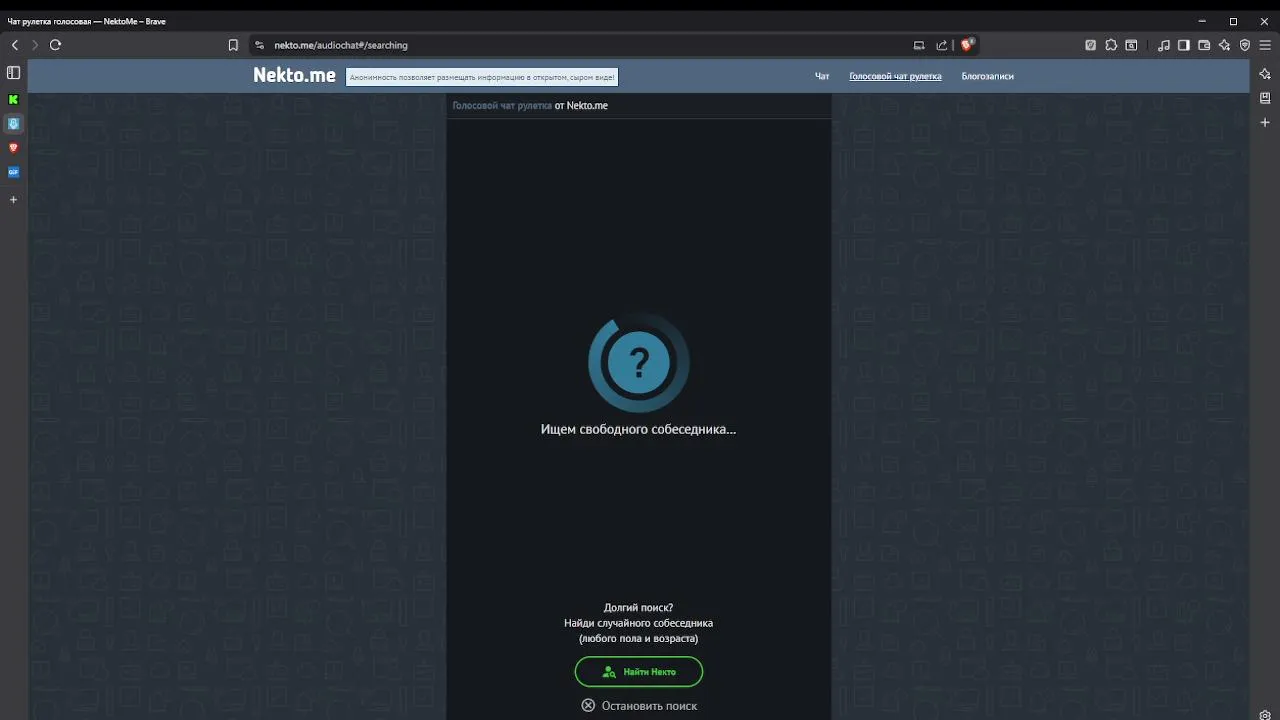
Task: Open Brave Shields lion icon
Action: pyautogui.click(x=967, y=44)
